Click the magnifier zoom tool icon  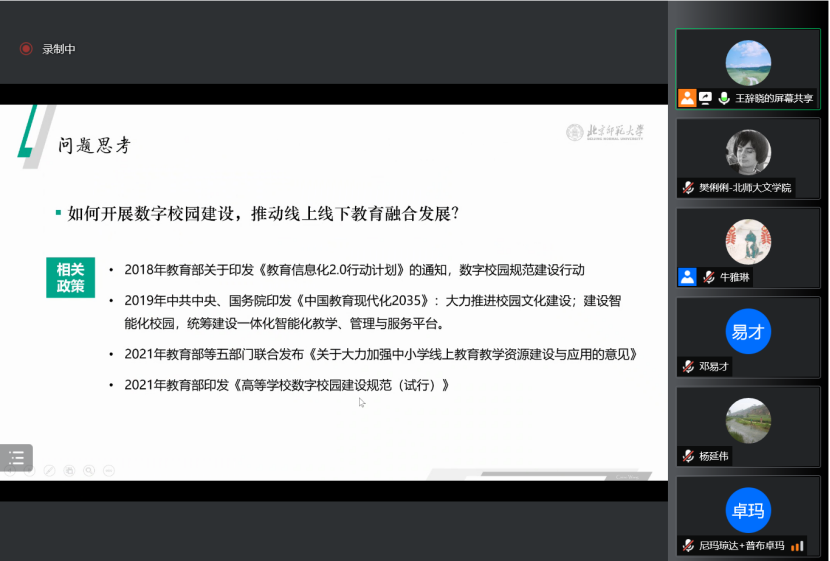(x=89, y=470)
